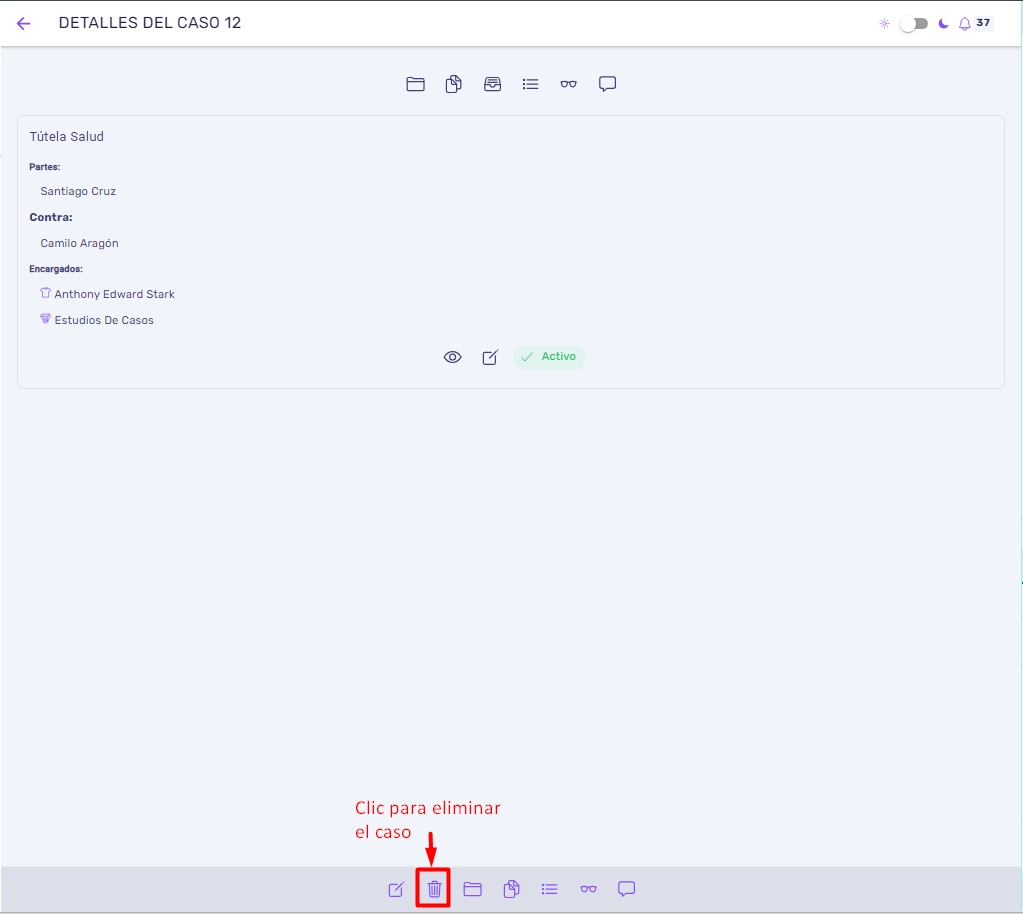Open folder icon in top toolbar
1023x914 pixels.
pos(415,84)
